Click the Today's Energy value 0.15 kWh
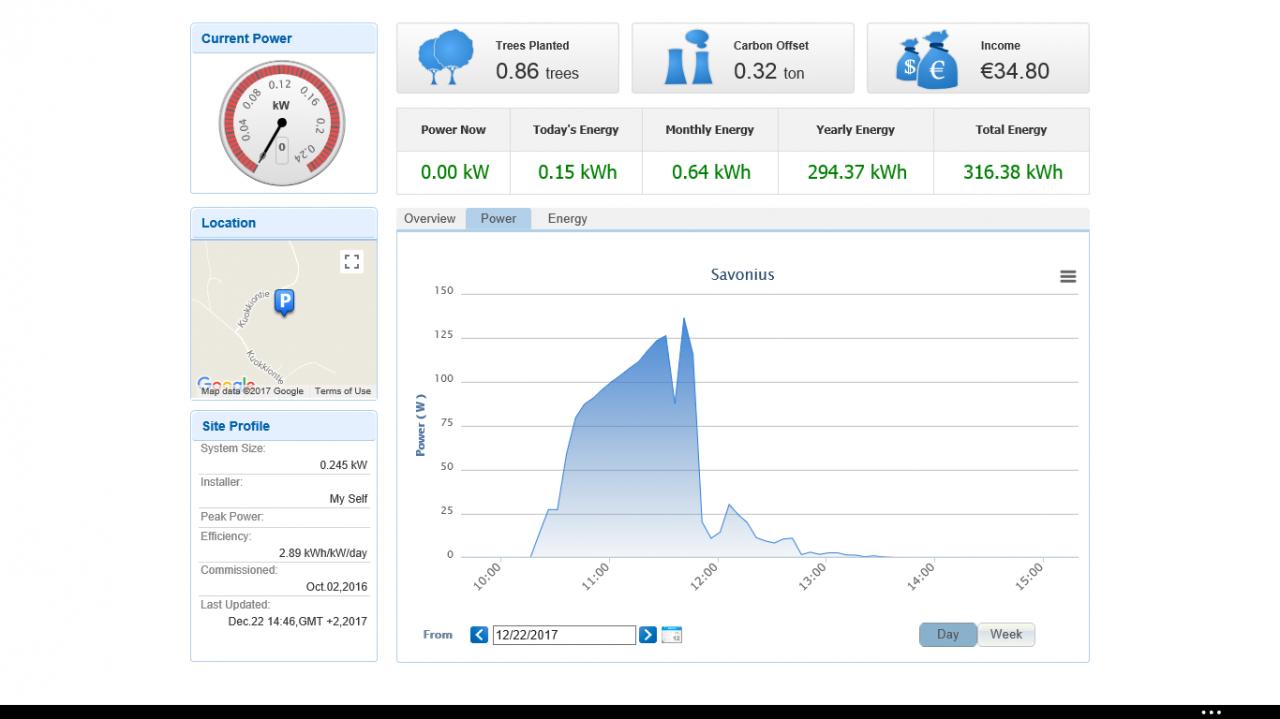Screen dimensions: 1280x719 (x=577, y=172)
